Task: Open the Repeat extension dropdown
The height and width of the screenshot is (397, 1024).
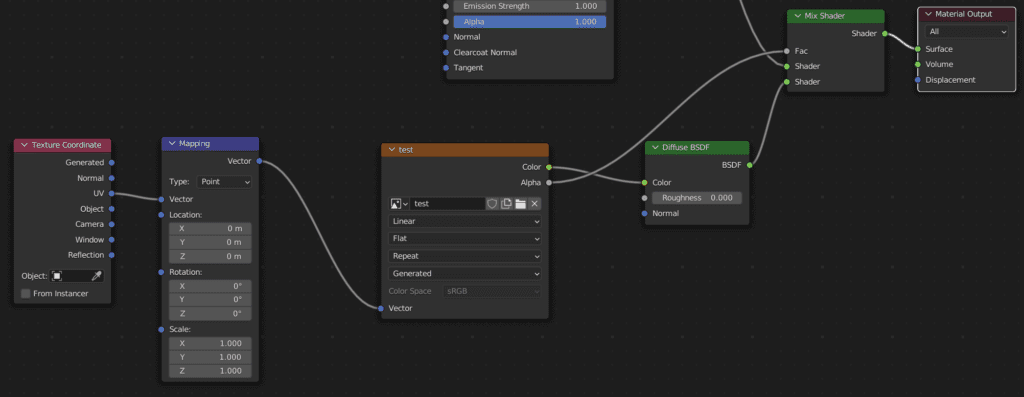Action: (x=465, y=256)
